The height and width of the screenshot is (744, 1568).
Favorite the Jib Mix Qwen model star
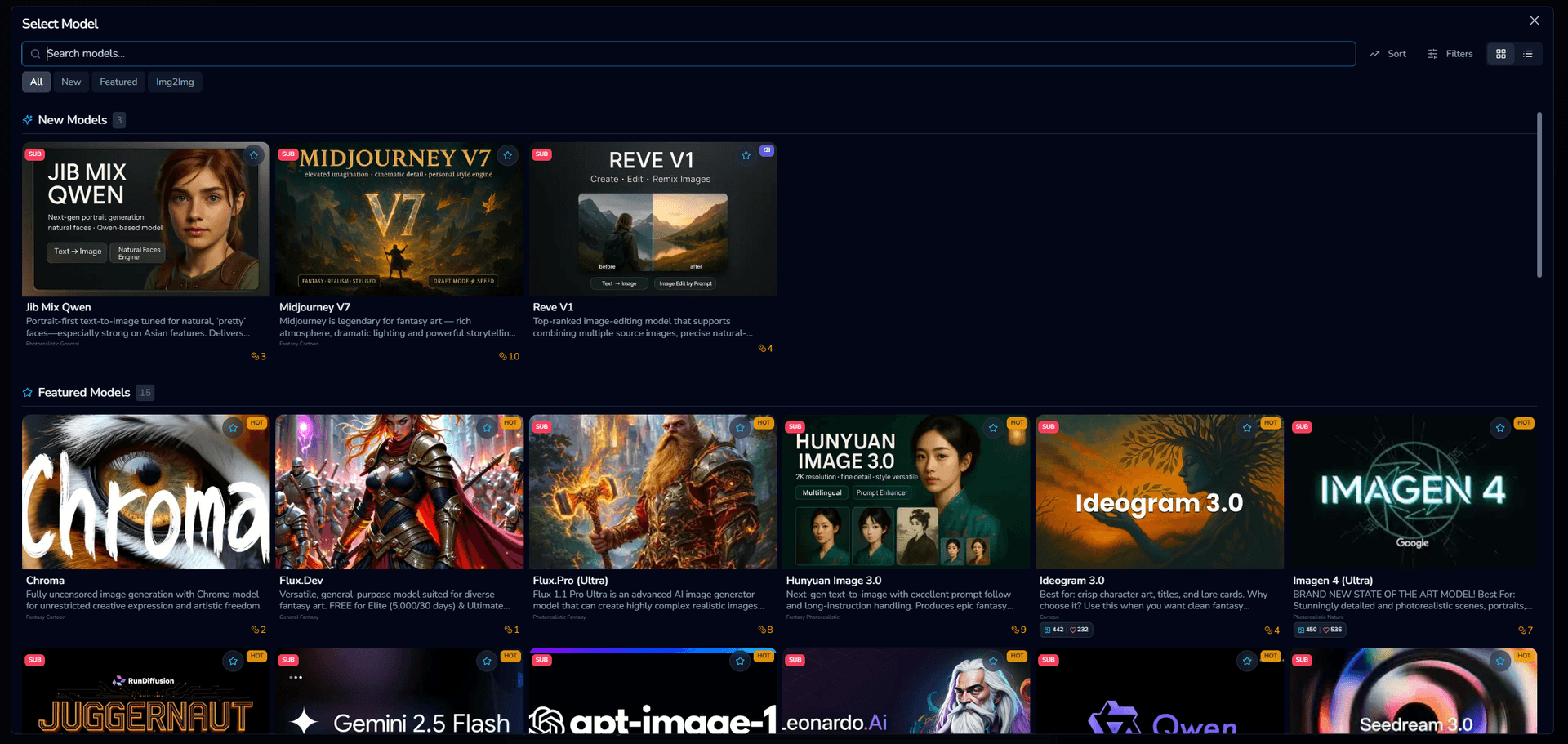point(254,155)
